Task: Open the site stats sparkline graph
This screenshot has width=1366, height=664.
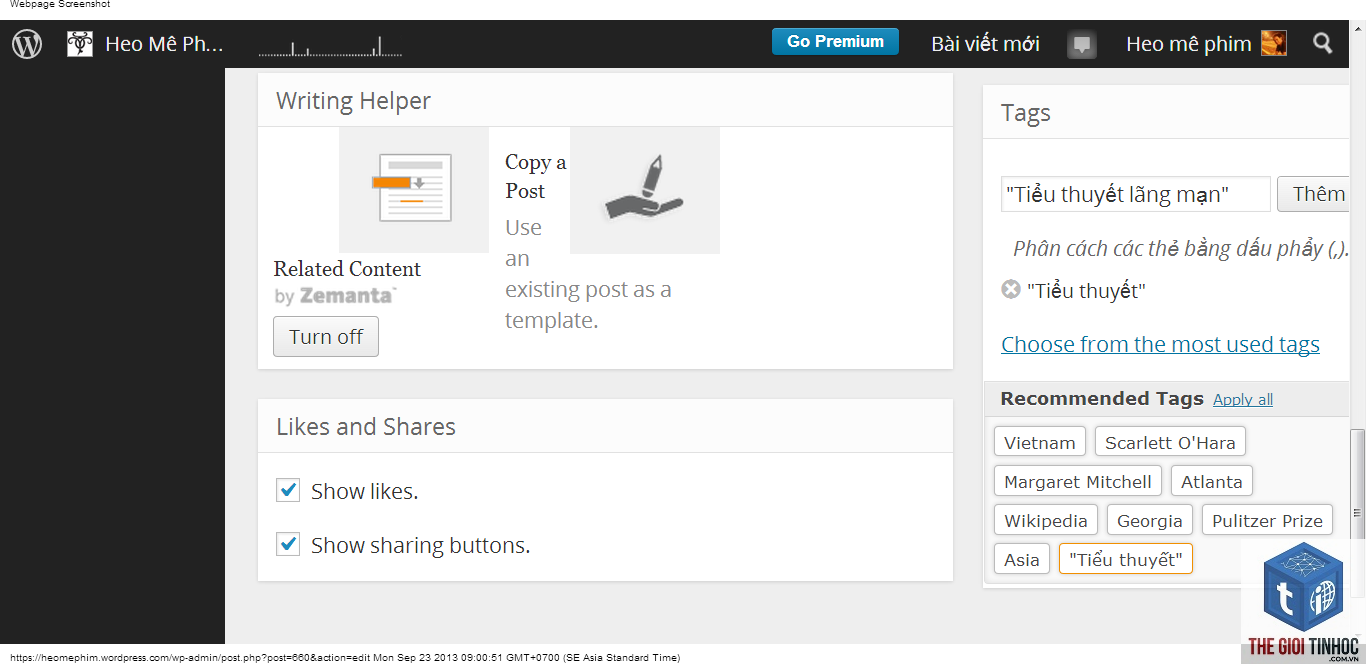Action: 330,45
